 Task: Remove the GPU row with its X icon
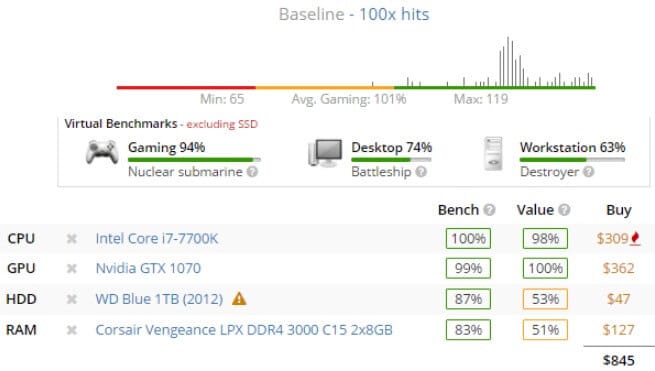pyautogui.click(x=71, y=268)
